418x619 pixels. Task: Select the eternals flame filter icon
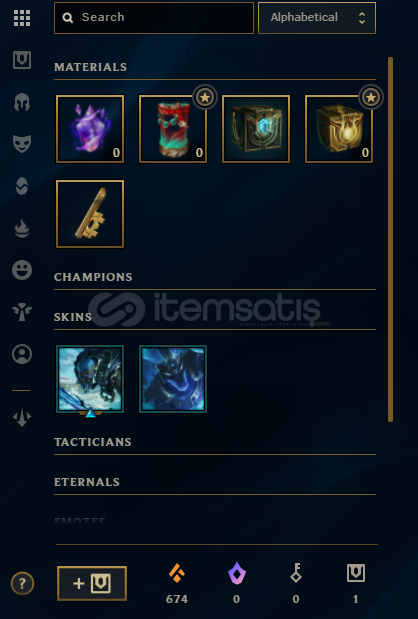(22, 228)
